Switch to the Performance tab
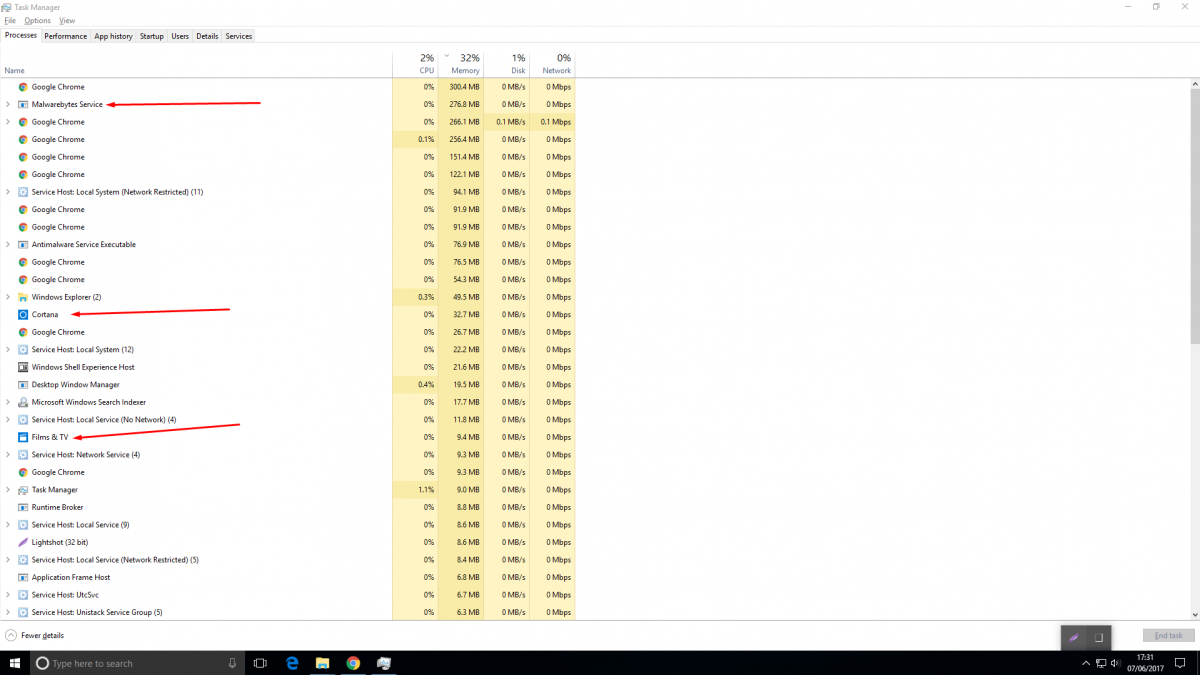 tap(66, 36)
